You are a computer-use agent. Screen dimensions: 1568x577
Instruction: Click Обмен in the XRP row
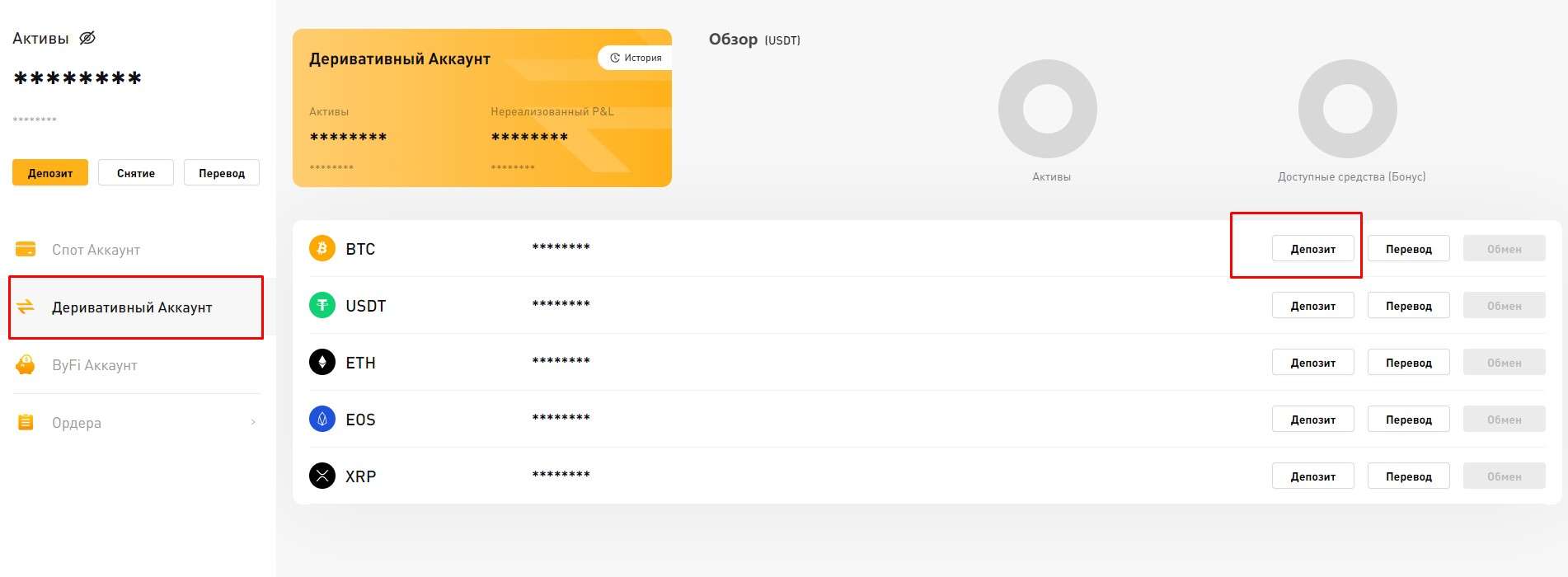tap(1505, 476)
